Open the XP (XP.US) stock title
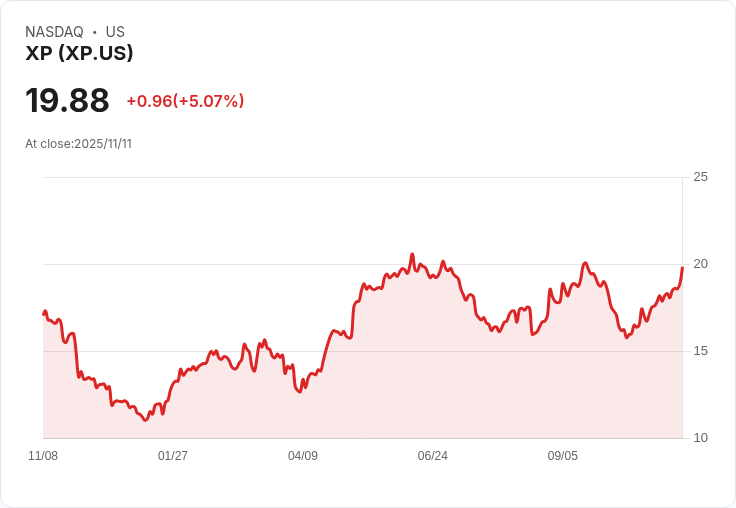Image resolution: width=736 pixels, height=508 pixels. 79,54
